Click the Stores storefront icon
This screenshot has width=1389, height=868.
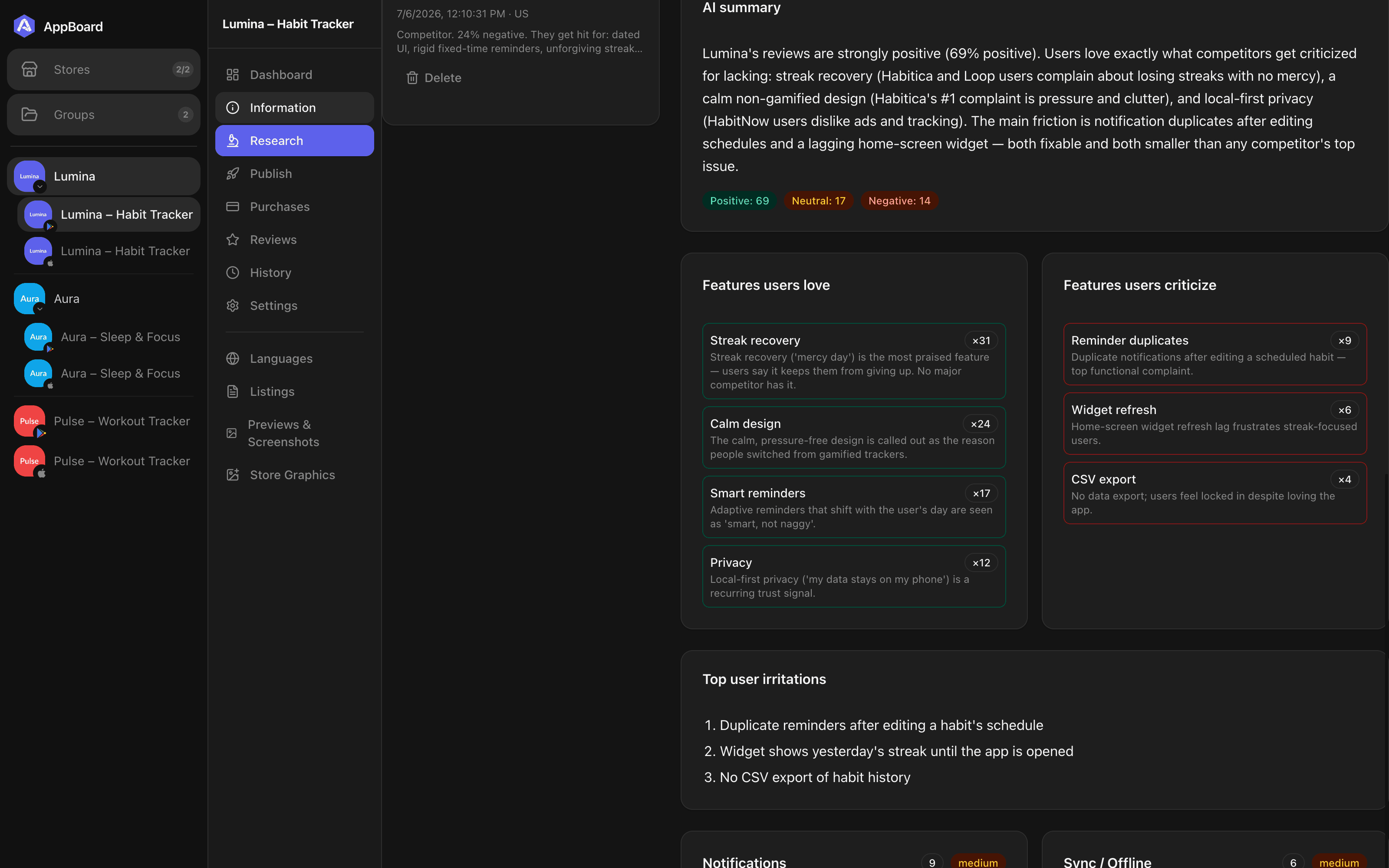(29, 69)
